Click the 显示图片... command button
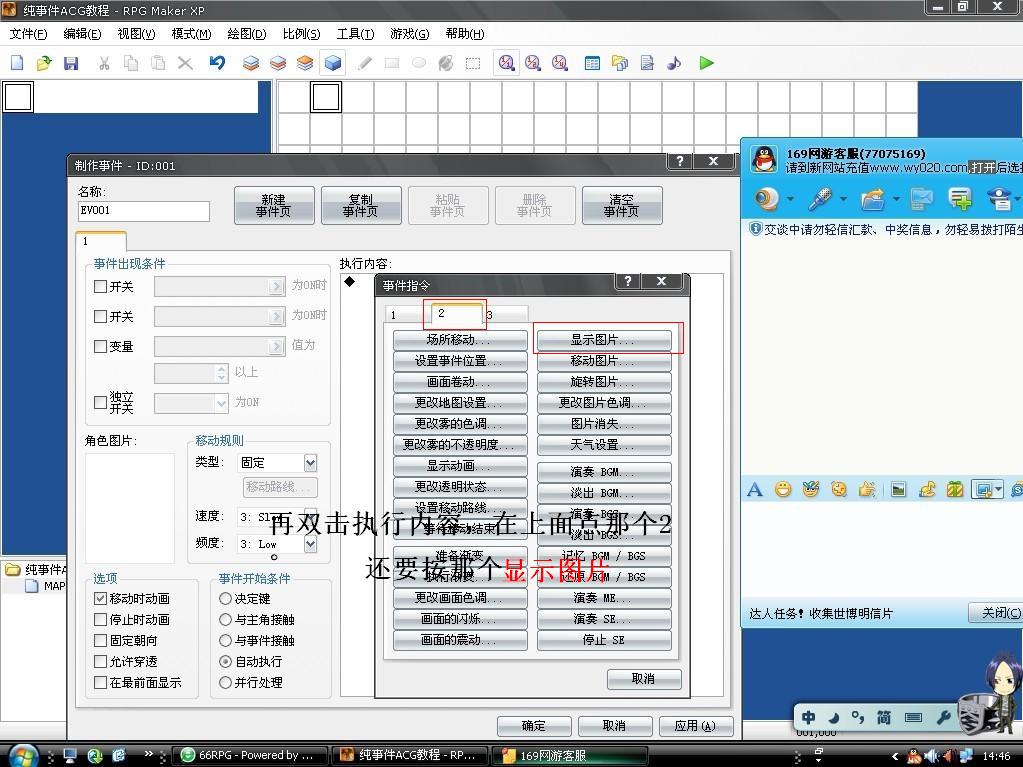 click(603, 340)
